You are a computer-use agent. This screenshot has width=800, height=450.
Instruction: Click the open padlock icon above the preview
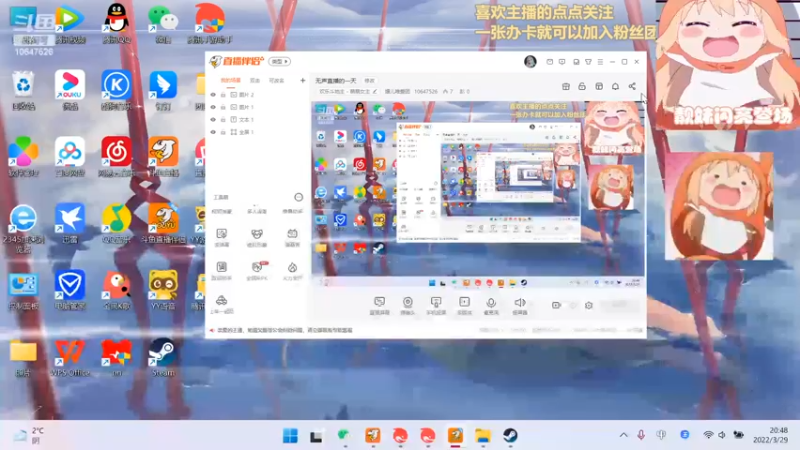(582, 86)
